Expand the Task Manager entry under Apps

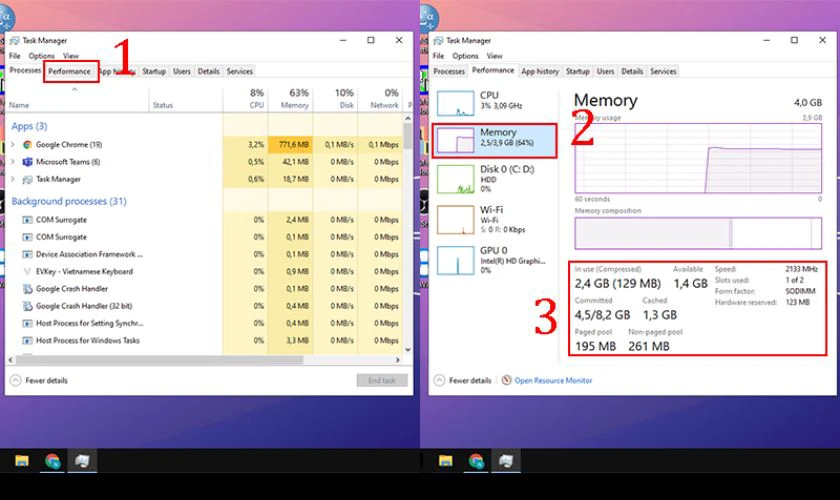[x=13, y=179]
